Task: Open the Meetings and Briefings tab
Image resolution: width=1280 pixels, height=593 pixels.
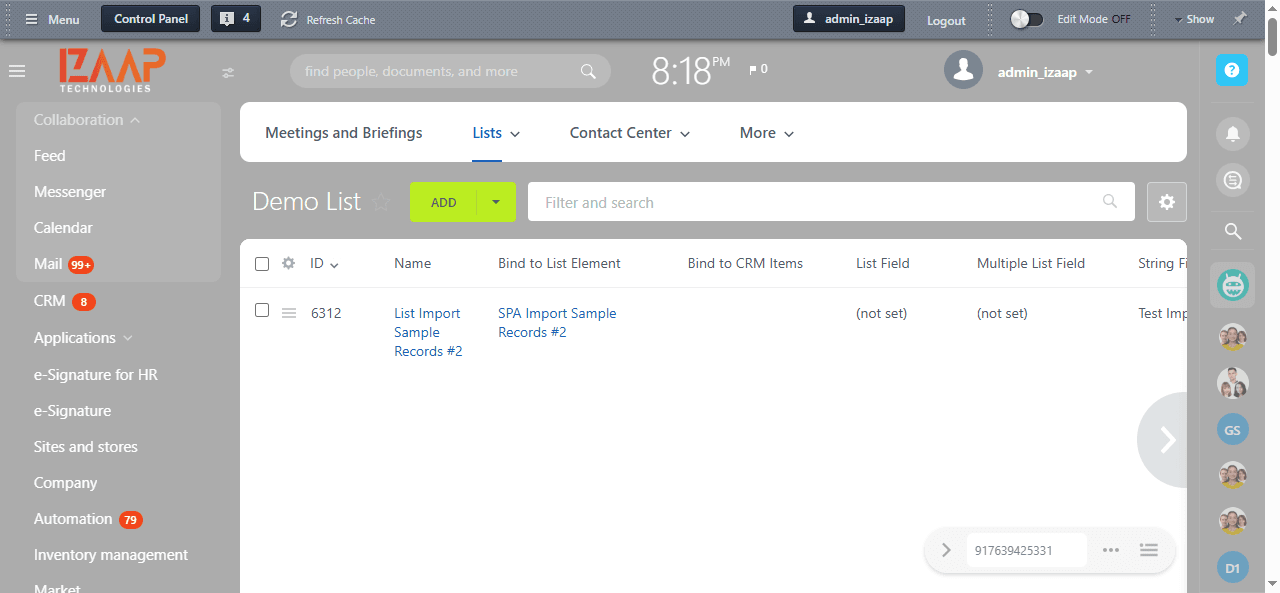Action: point(344,133)
